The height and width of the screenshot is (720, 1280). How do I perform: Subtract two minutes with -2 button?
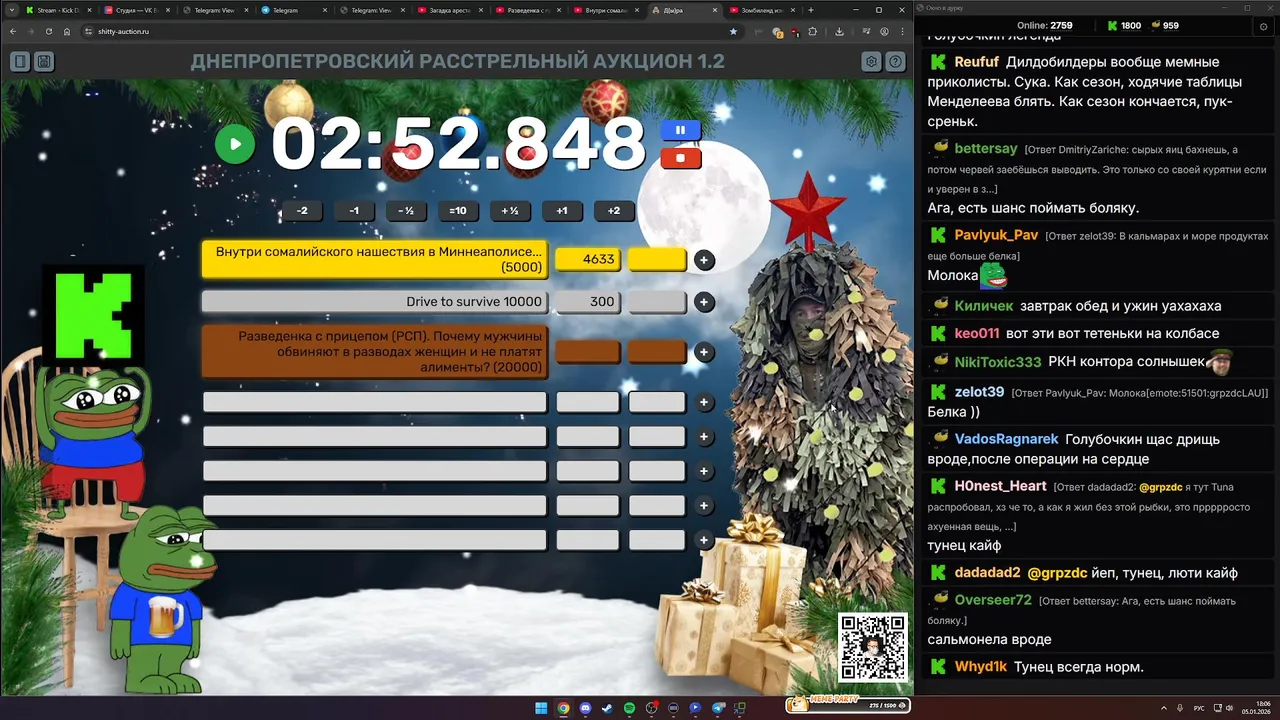click(x=302, y=211)
